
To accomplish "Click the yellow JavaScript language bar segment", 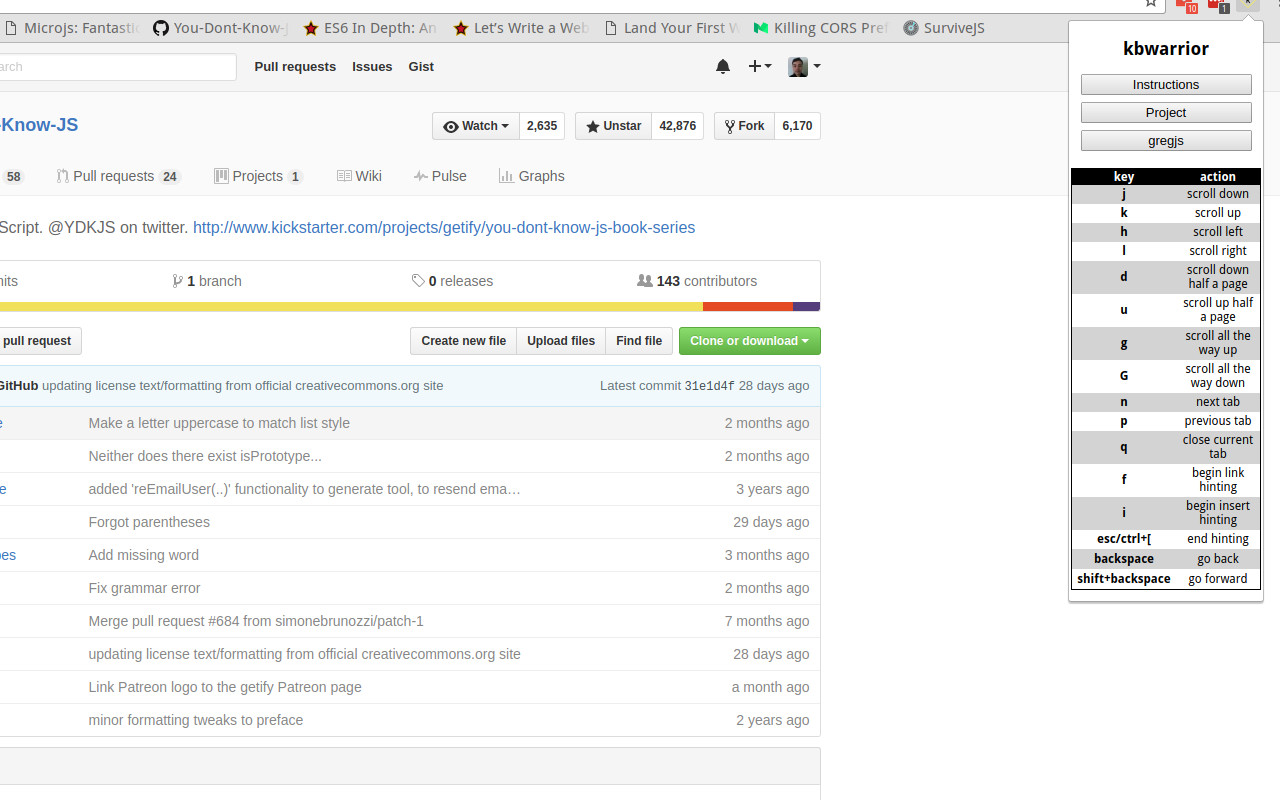I will (x=351, y=307).
